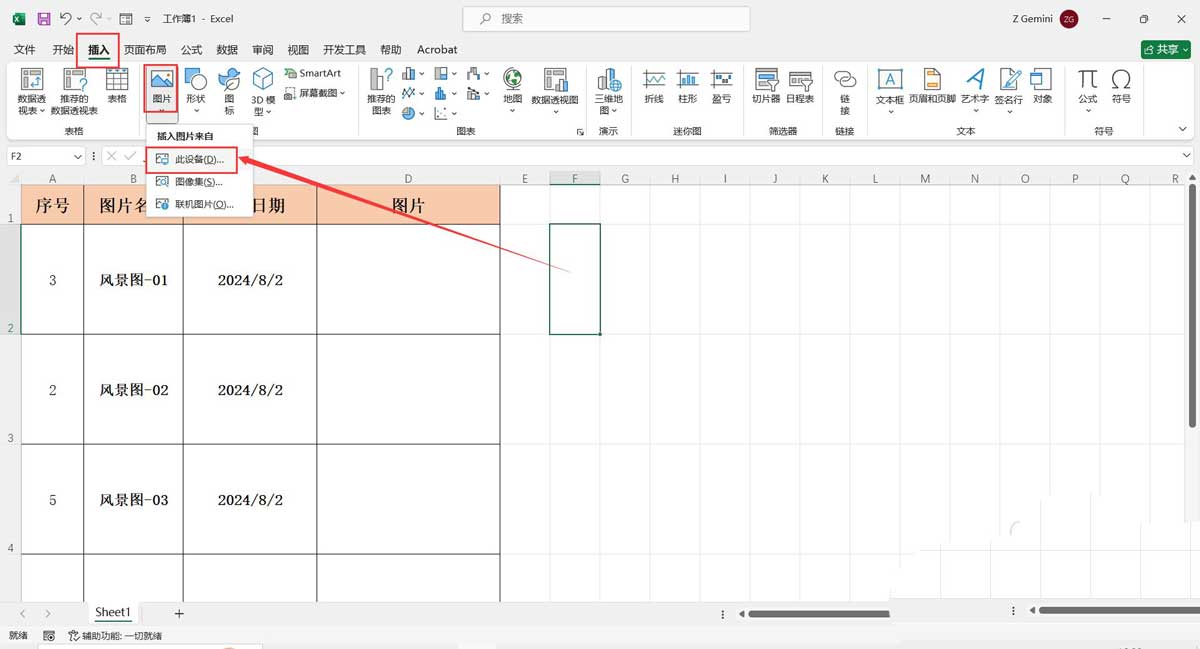Insert a 折线 sparkline

(654, 85)
